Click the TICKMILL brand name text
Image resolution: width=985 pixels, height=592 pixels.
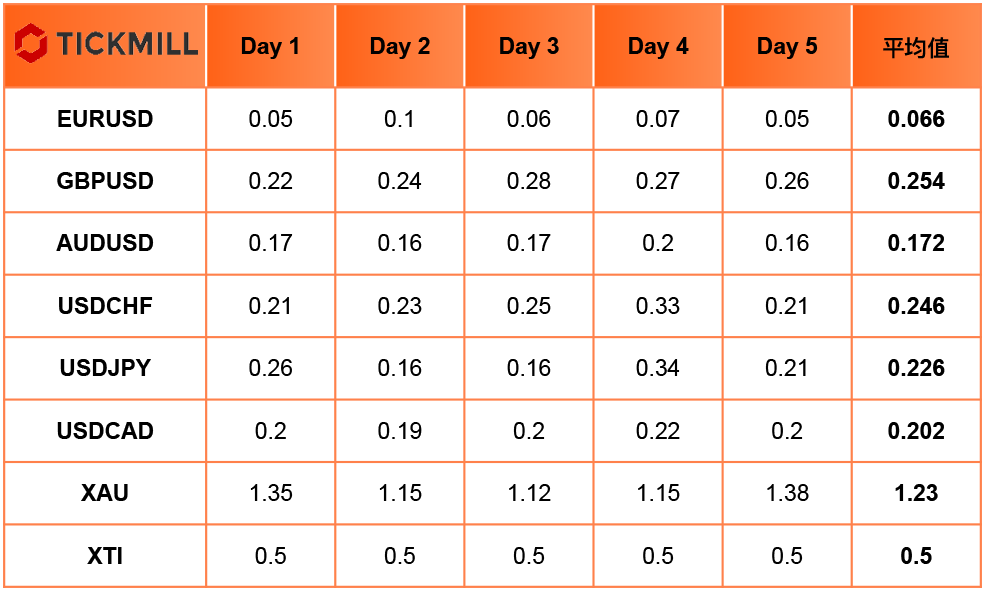128,44
